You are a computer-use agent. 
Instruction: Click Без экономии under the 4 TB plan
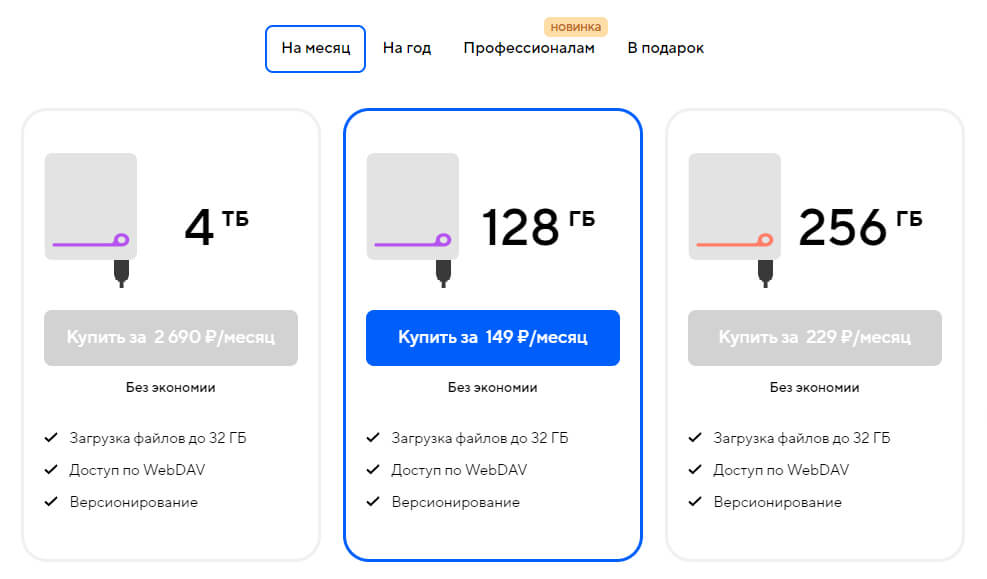[x=170, y=387]
